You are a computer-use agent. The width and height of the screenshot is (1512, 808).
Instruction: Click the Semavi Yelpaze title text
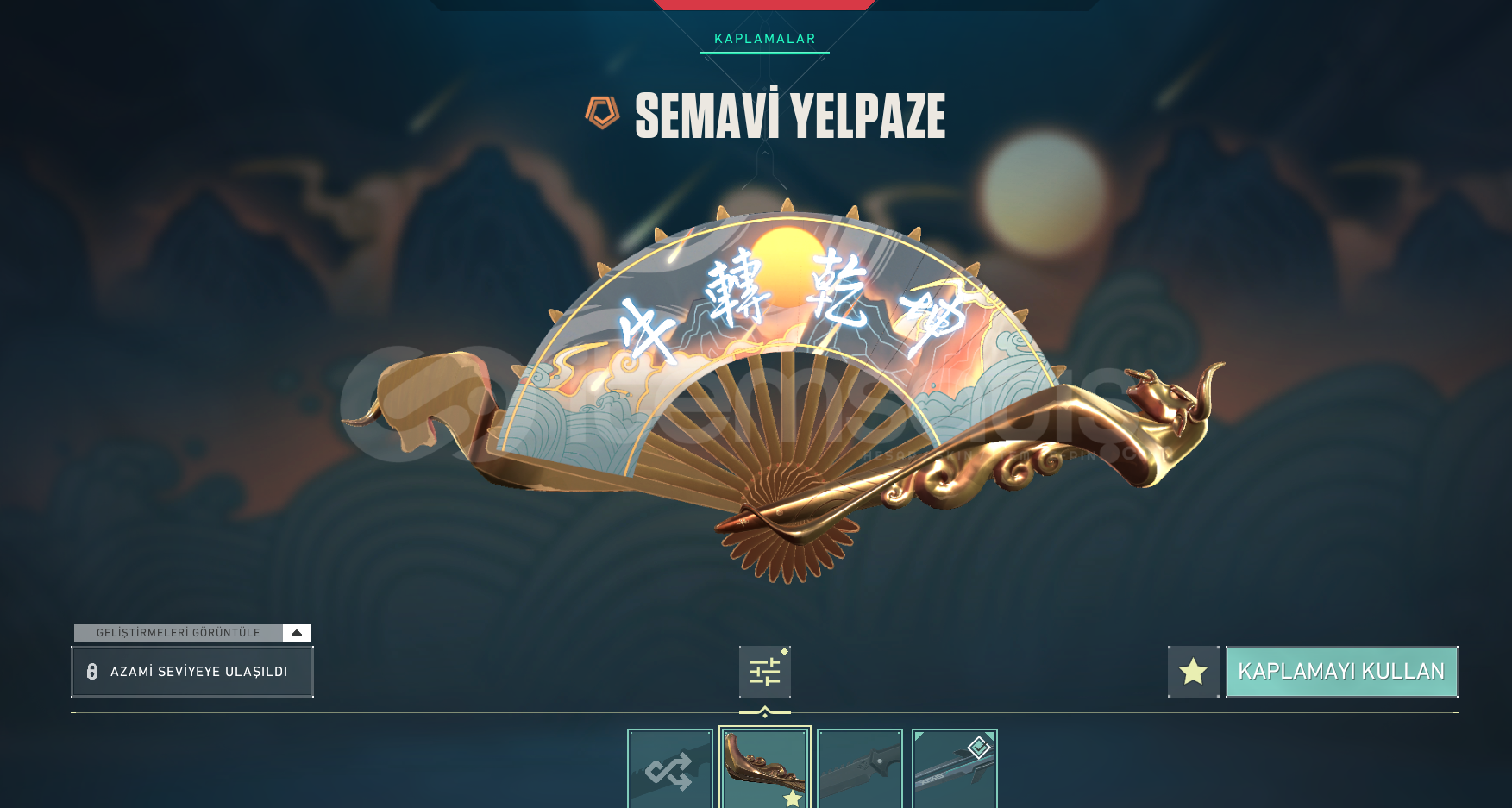coord(790,115)
